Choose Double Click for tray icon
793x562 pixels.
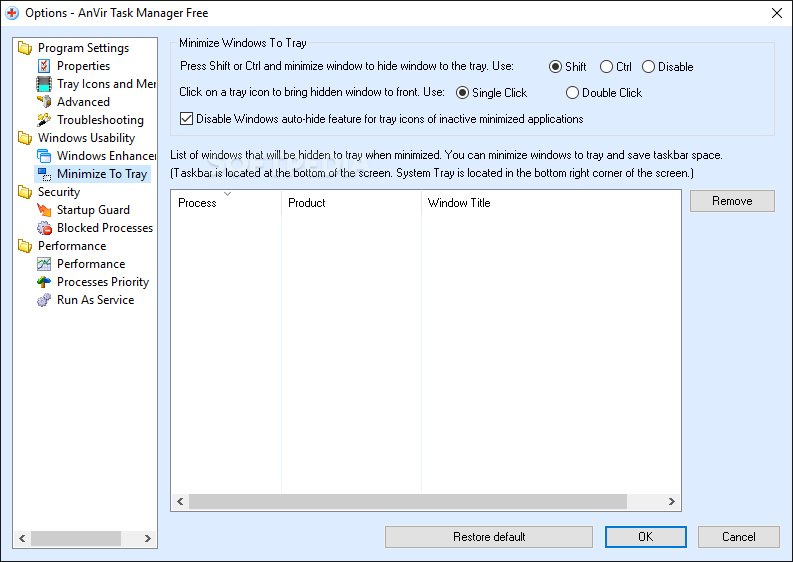pos(572,93)
